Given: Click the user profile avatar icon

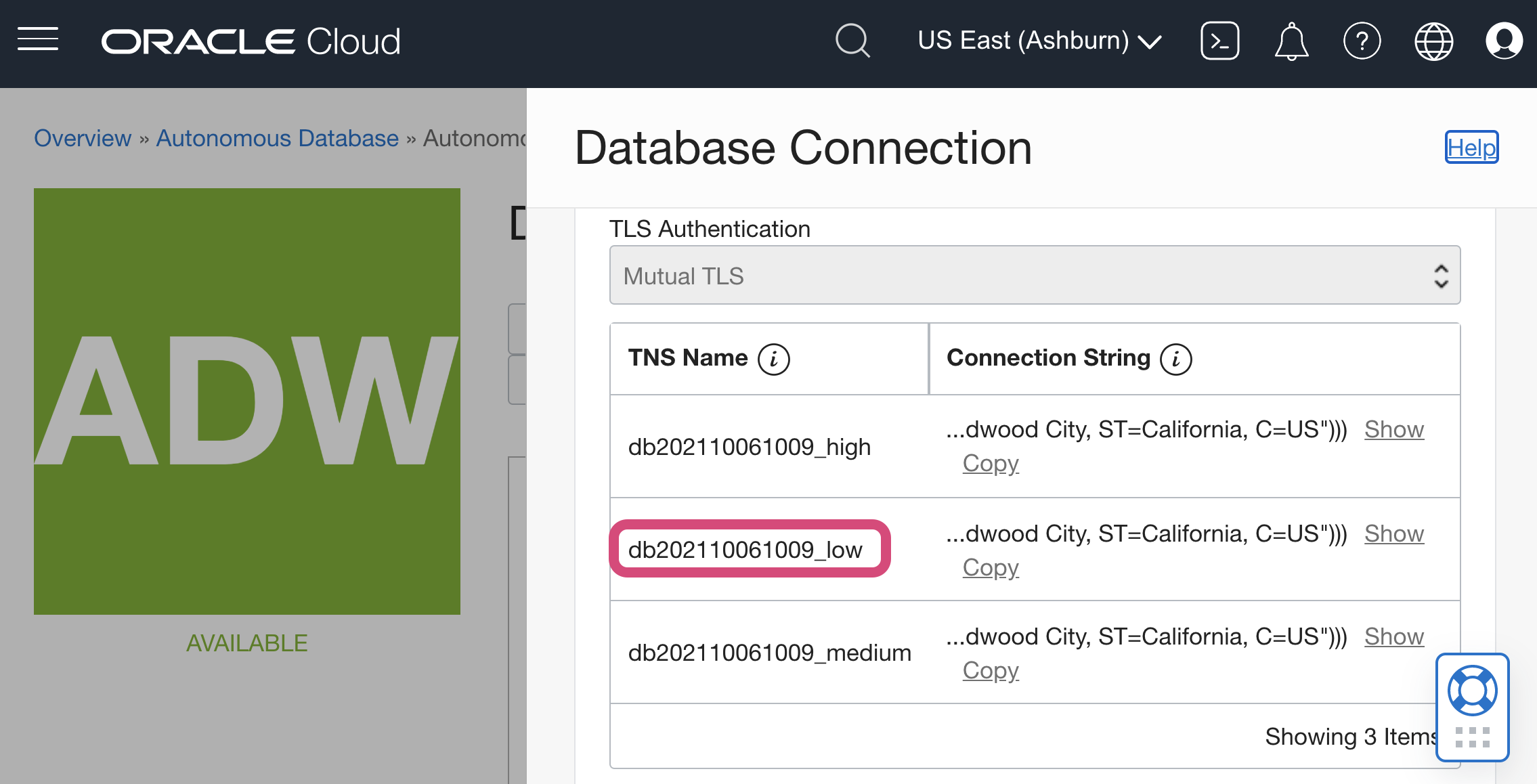Looking at the screenshot, I should 1502,41.
